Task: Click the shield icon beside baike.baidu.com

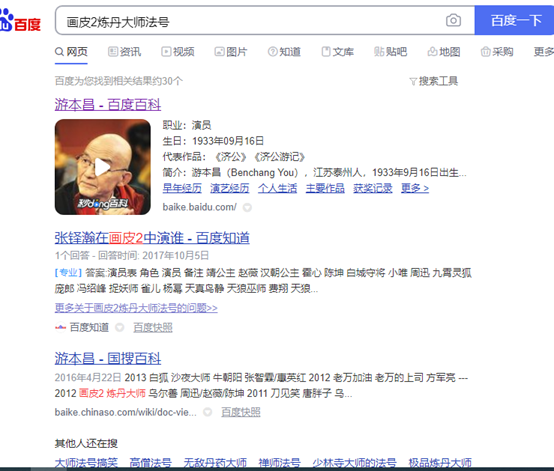Action: pyautogui.click(x=247, y=207)
